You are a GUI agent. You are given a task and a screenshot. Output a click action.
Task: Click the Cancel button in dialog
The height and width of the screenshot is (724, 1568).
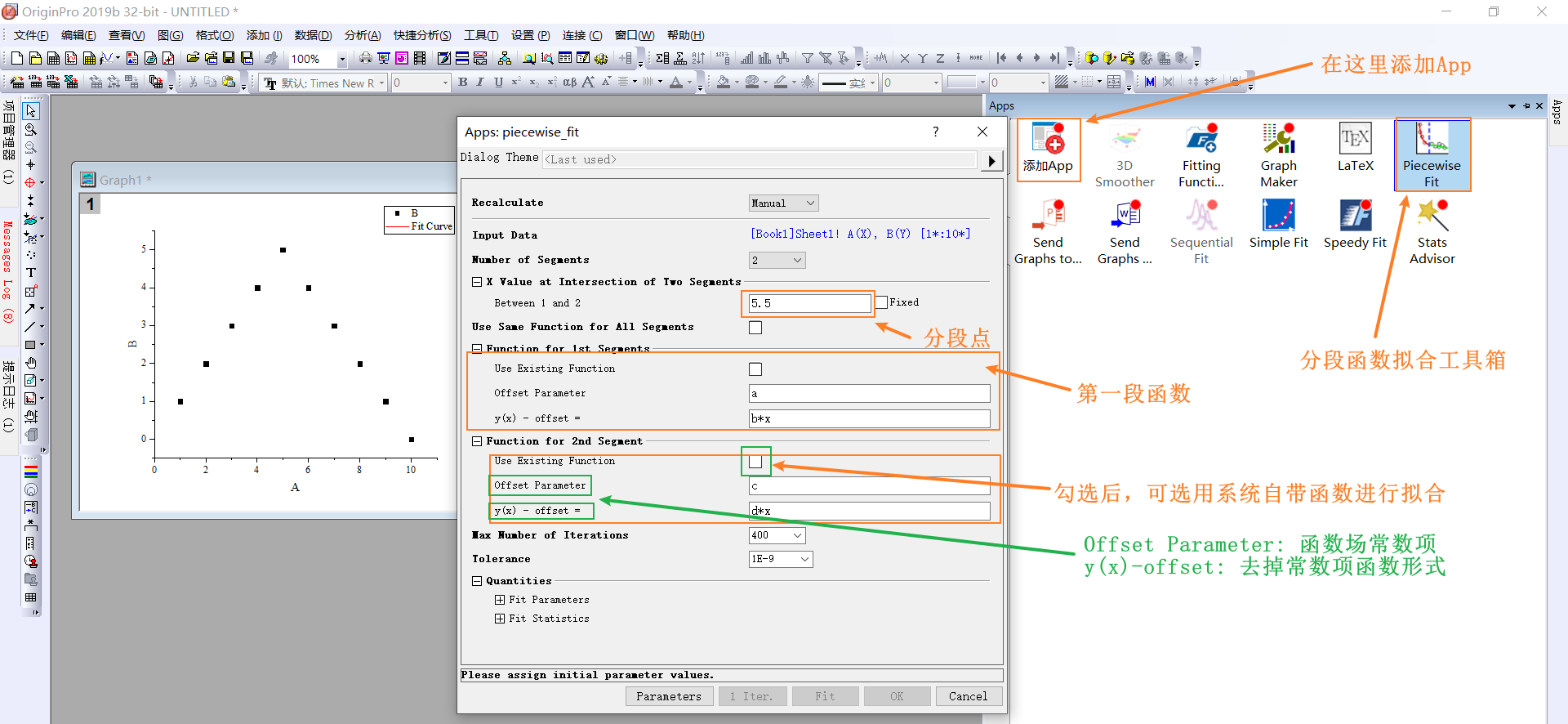(x=968, y=696)
